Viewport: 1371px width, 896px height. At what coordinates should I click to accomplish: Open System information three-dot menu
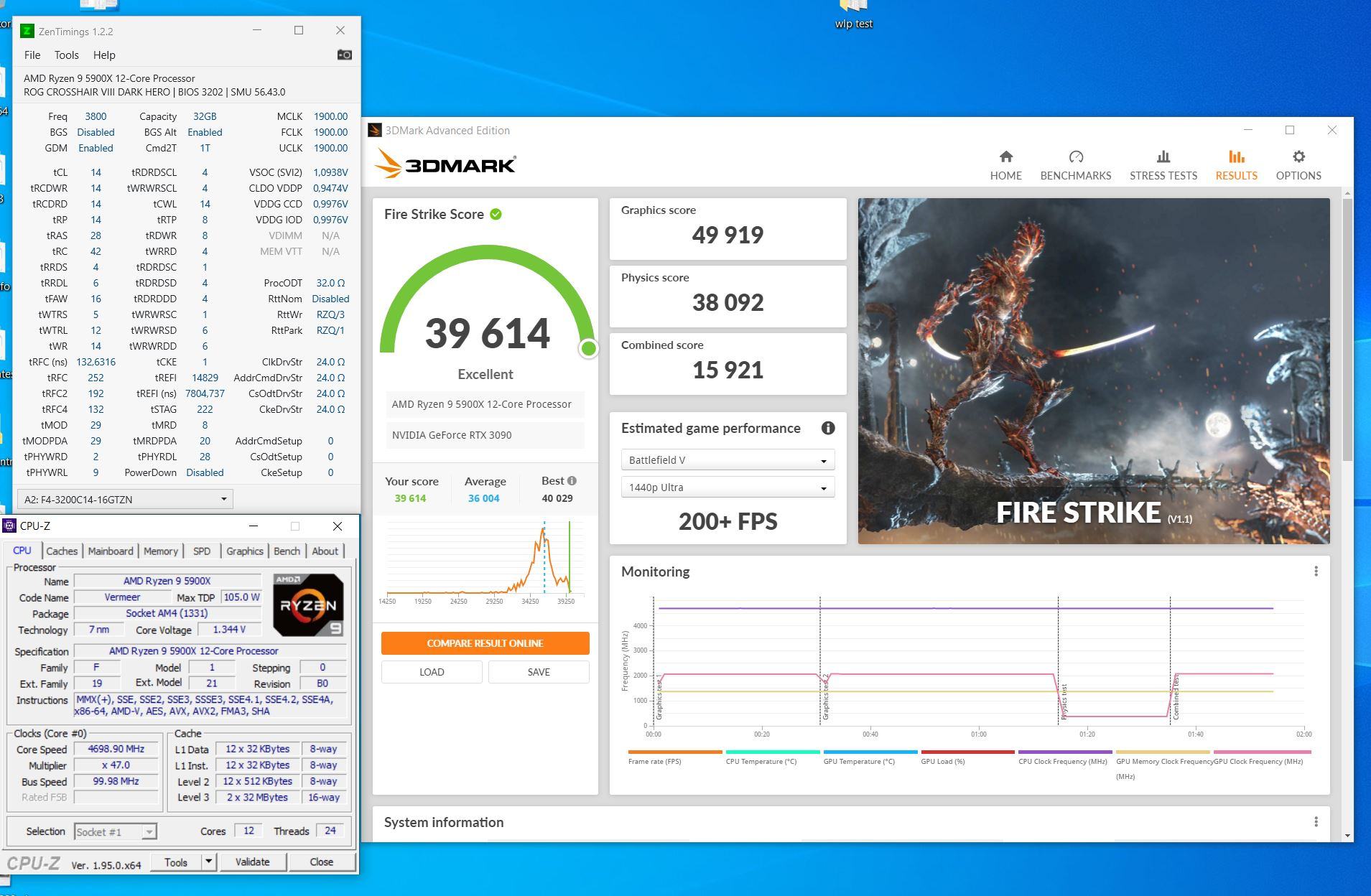(1316, 822)
